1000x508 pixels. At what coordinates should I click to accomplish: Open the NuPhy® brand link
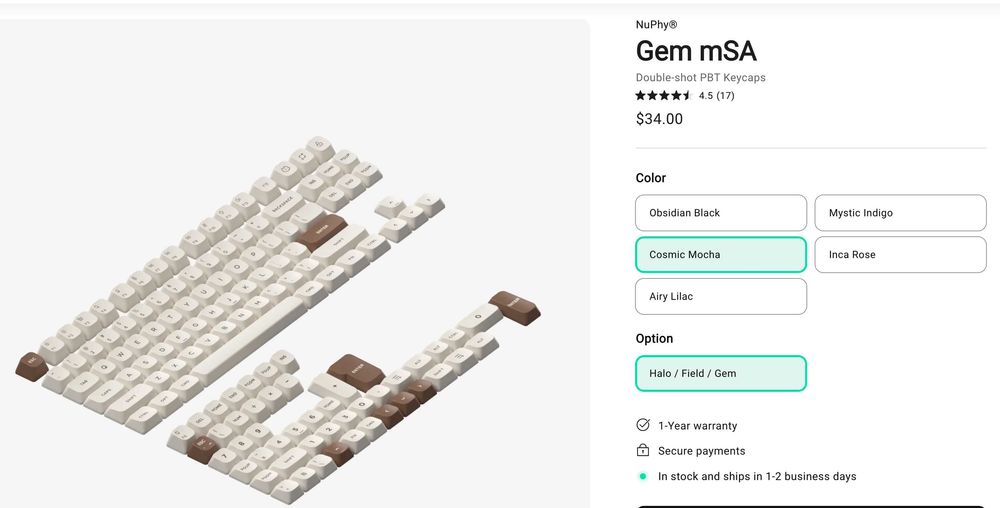tap(657, 25)
